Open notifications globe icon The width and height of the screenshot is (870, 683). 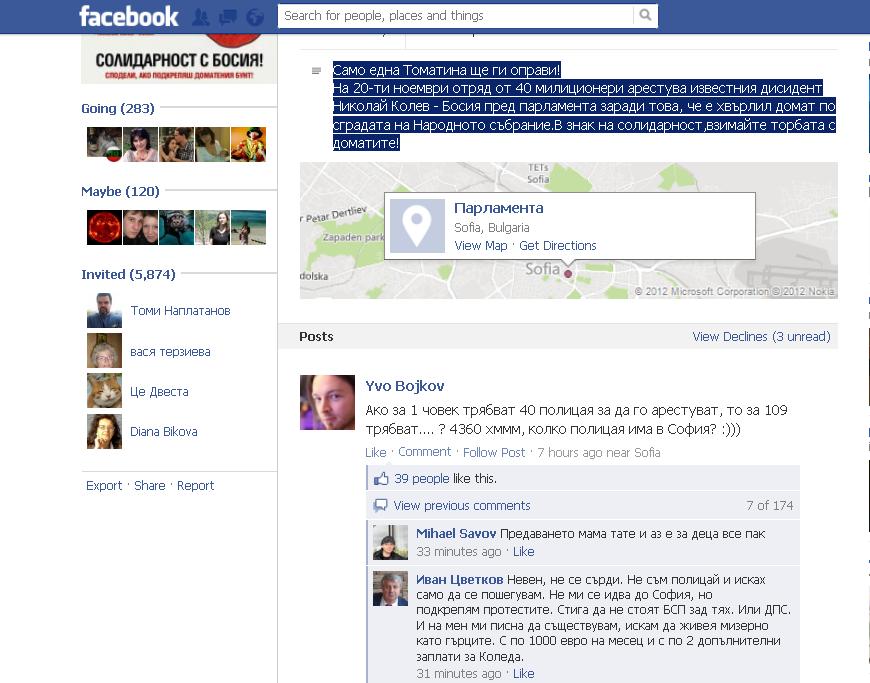coord(255,17)
